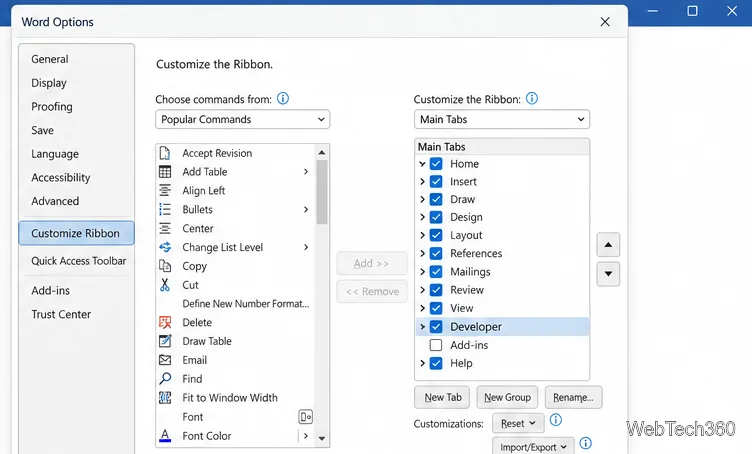
Task: Click the Email envelope icon
Action: [x=164, y=360]
